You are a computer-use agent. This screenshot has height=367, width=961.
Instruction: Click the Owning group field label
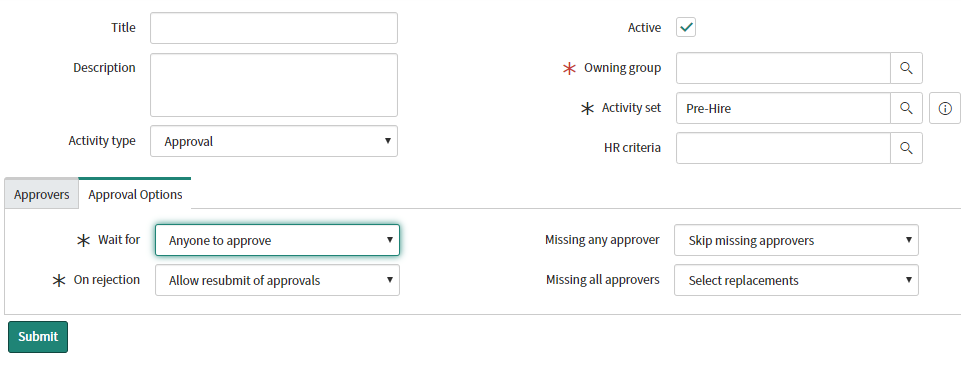(622, 68)
